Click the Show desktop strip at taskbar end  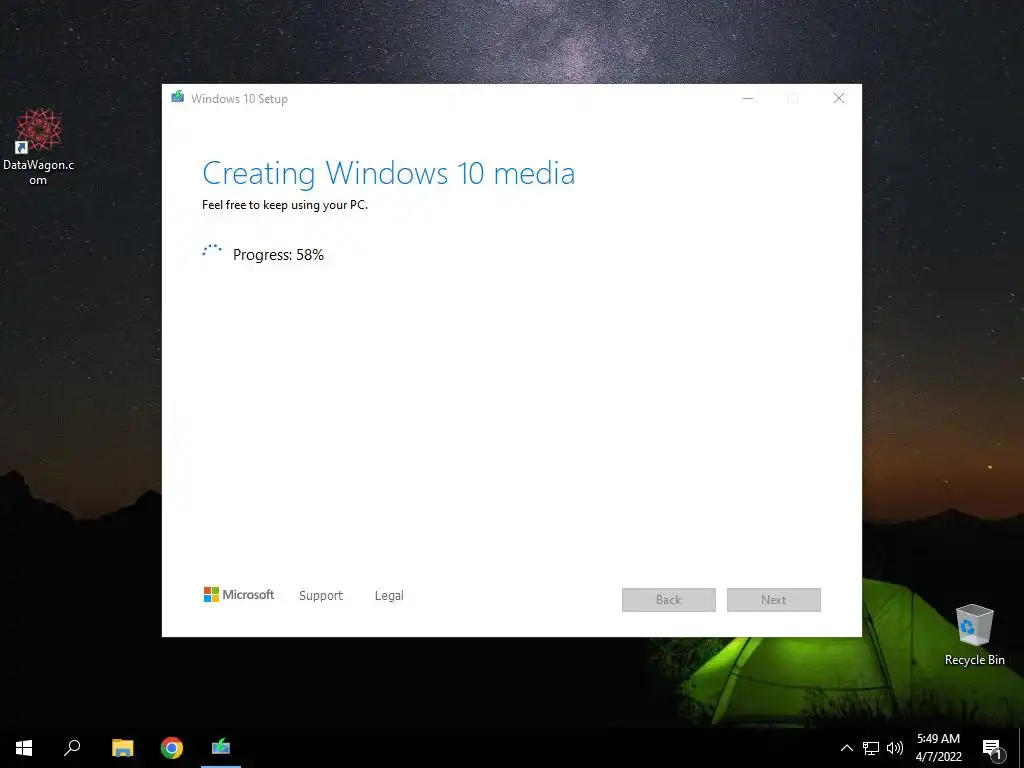coord(1021,748)
